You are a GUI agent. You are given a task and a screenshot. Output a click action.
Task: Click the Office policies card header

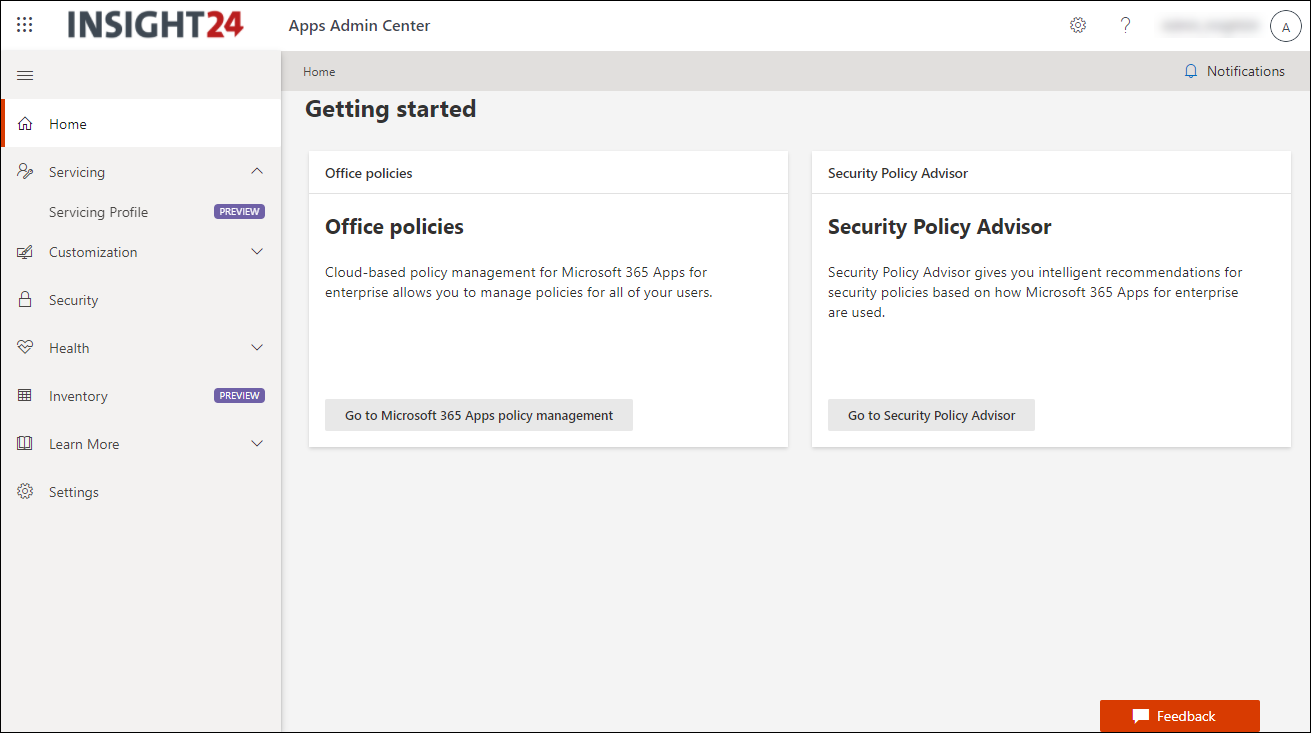548,173
